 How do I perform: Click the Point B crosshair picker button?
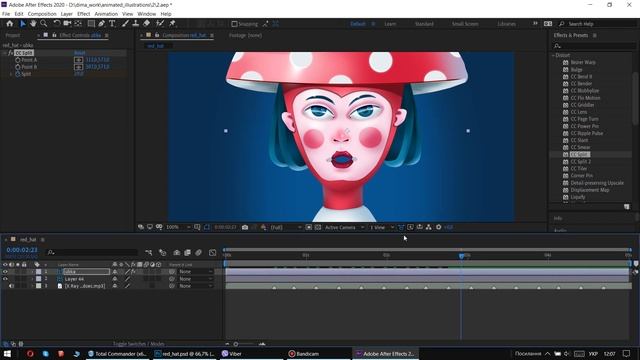click(x=78, y=67)
